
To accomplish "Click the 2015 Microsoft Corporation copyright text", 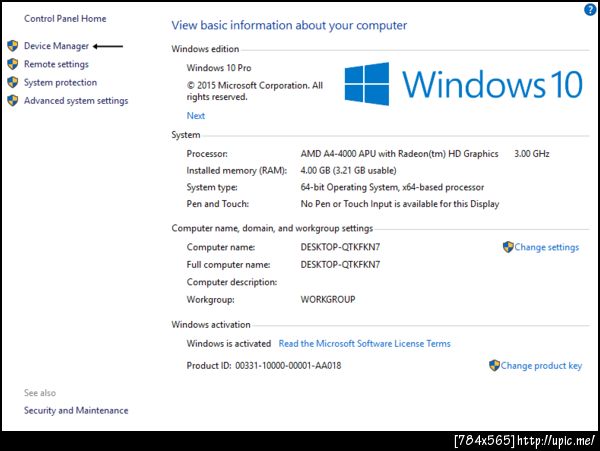I will (255, 91).
